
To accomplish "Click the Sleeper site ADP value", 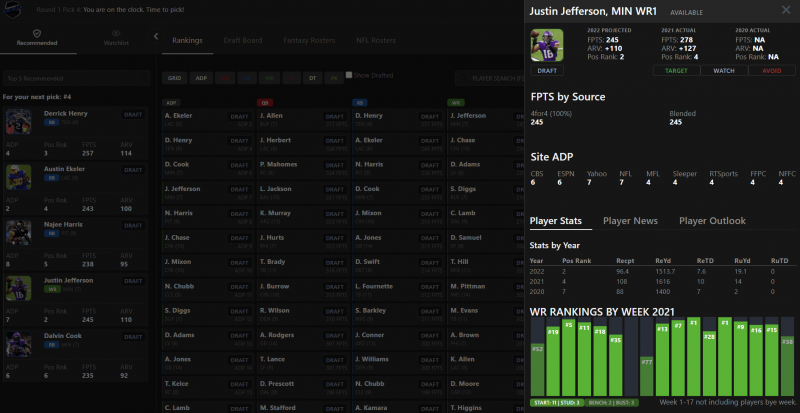I will [x=674, y=182].
